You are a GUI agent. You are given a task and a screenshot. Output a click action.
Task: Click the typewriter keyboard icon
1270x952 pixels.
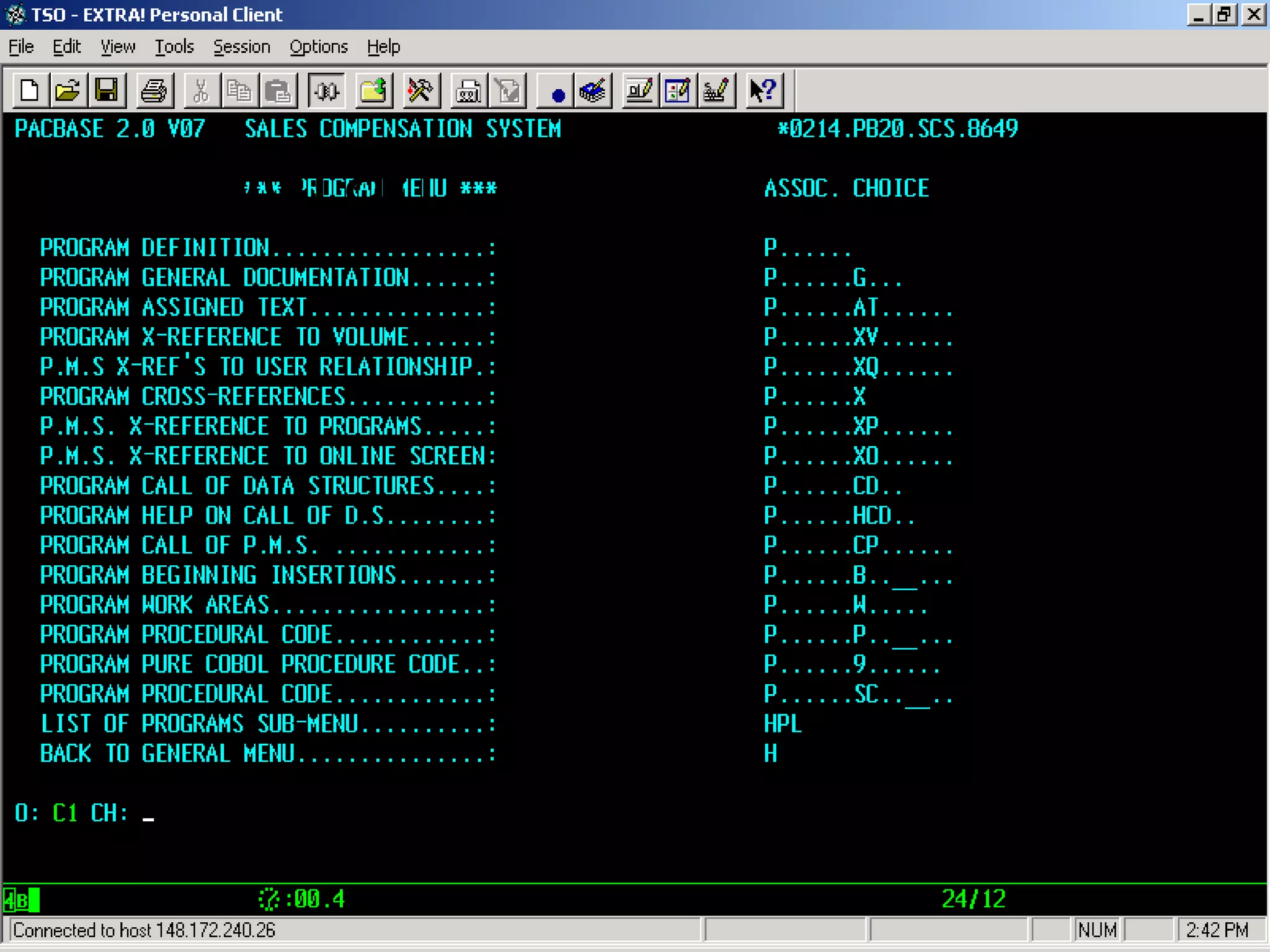coord(468,91)
